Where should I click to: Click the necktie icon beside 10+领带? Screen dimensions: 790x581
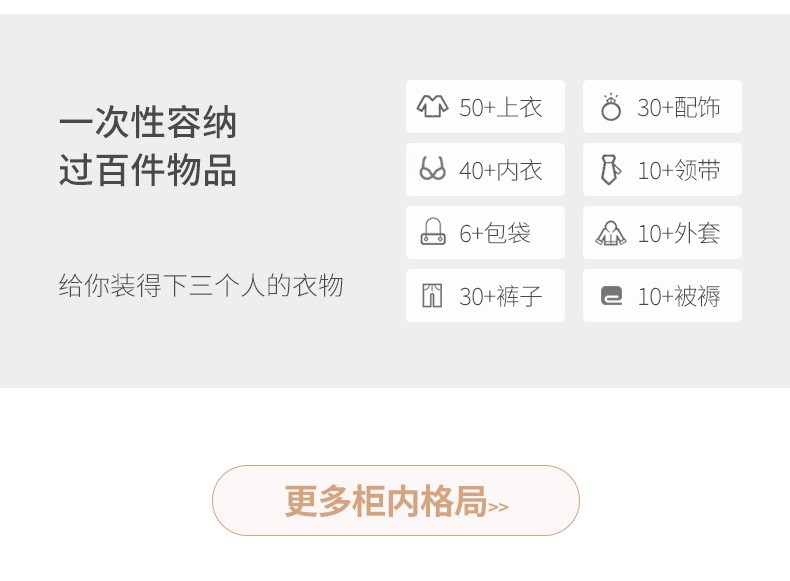(611, 170)
